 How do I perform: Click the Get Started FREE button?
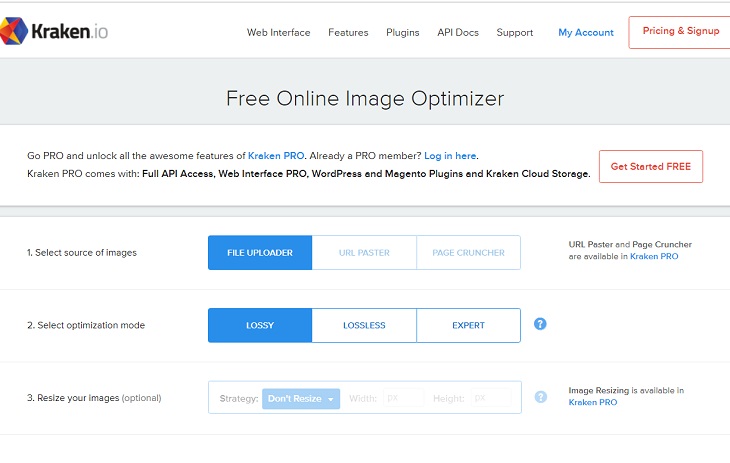point(650,166)
